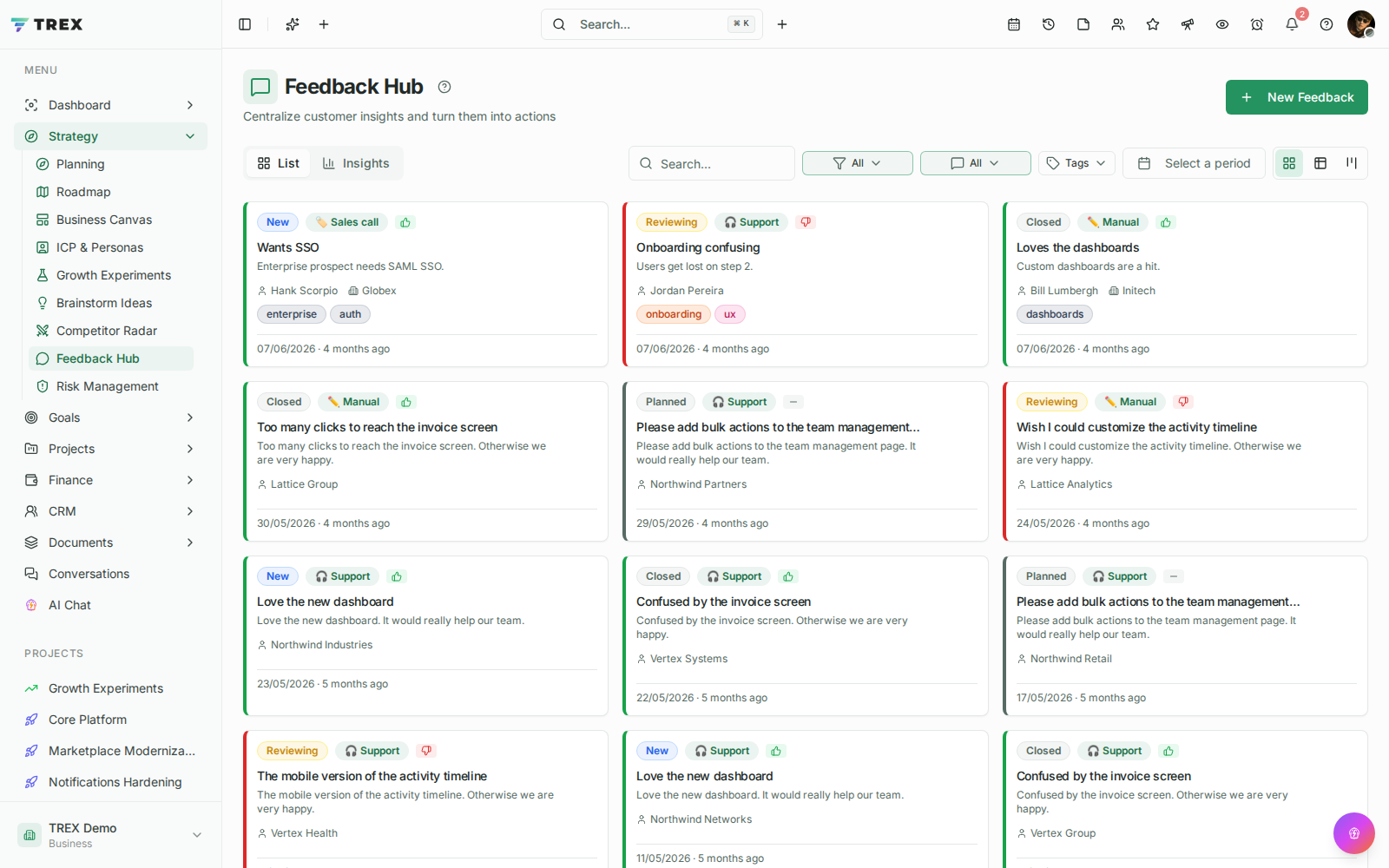
Task: Click plus icon right of global search
Action: coord(782,24)
